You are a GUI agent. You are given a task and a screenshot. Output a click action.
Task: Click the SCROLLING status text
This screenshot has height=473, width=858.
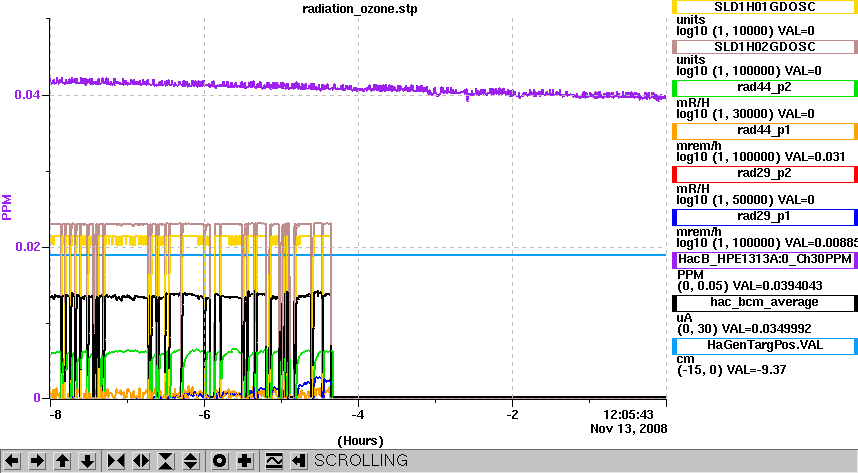361,460
